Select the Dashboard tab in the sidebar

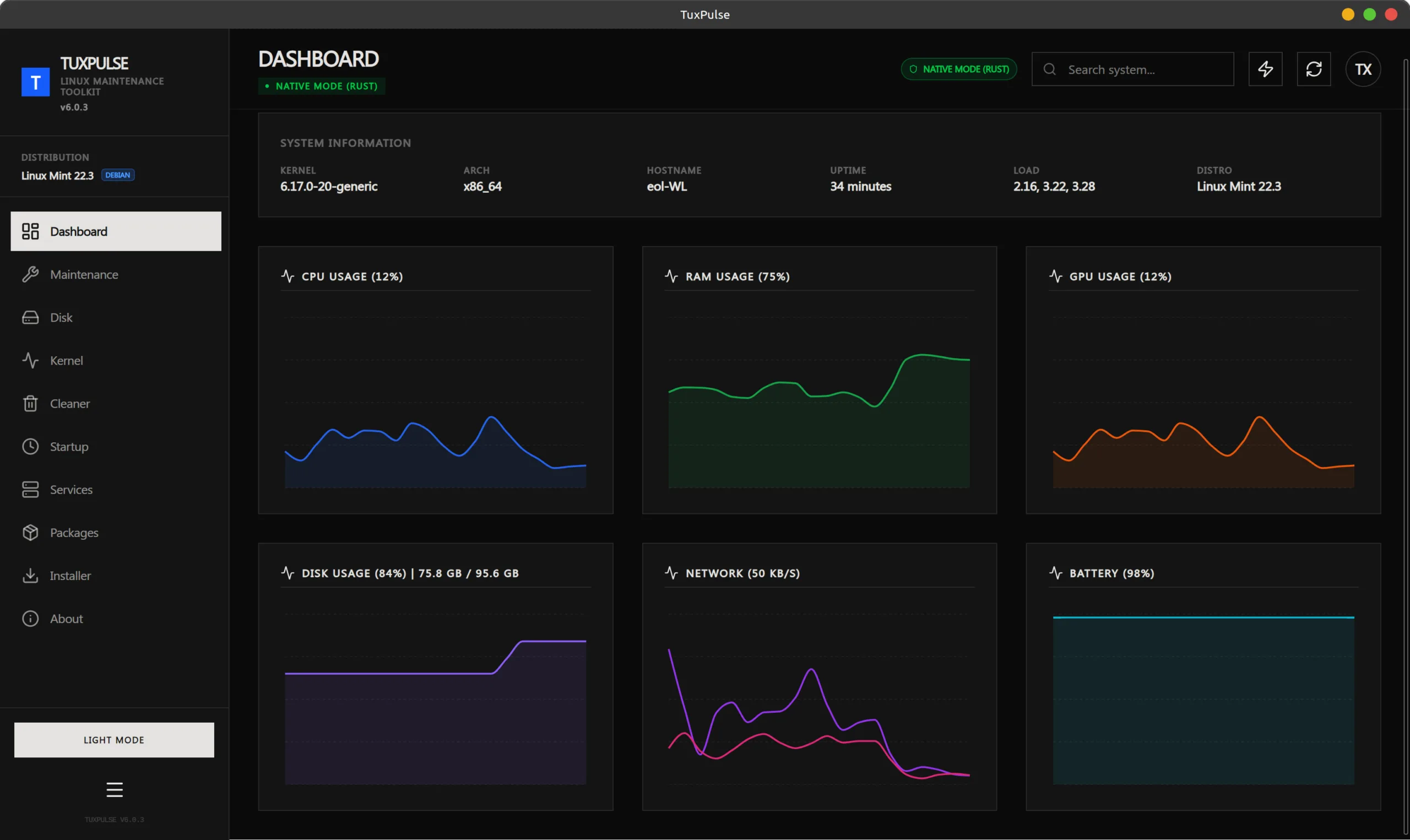coord(79,231)
